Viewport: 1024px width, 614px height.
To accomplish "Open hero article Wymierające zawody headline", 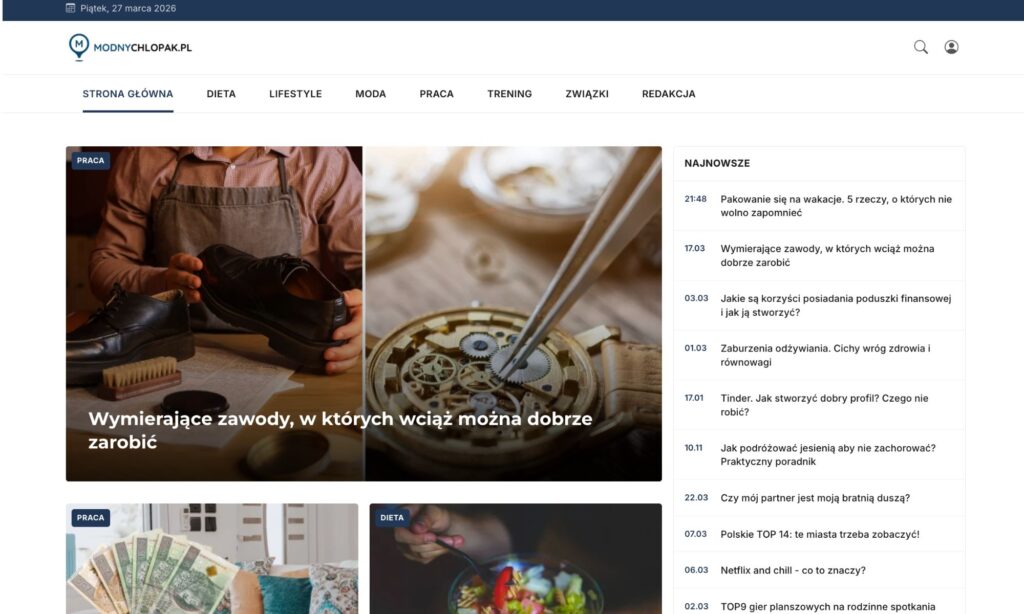I will click(x=340, y=430).
